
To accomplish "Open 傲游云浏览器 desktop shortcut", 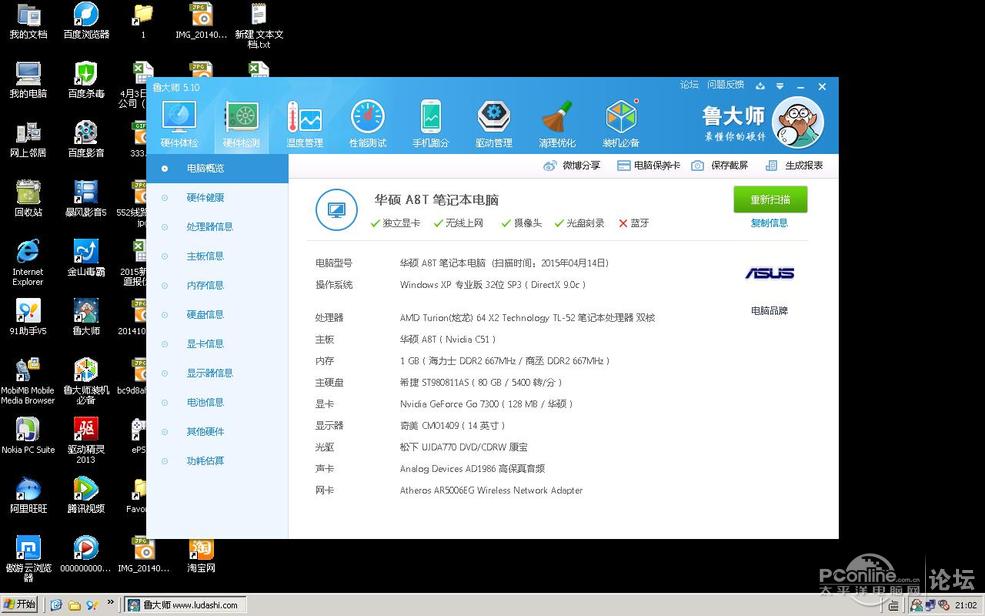I will [x=28, y=559].
